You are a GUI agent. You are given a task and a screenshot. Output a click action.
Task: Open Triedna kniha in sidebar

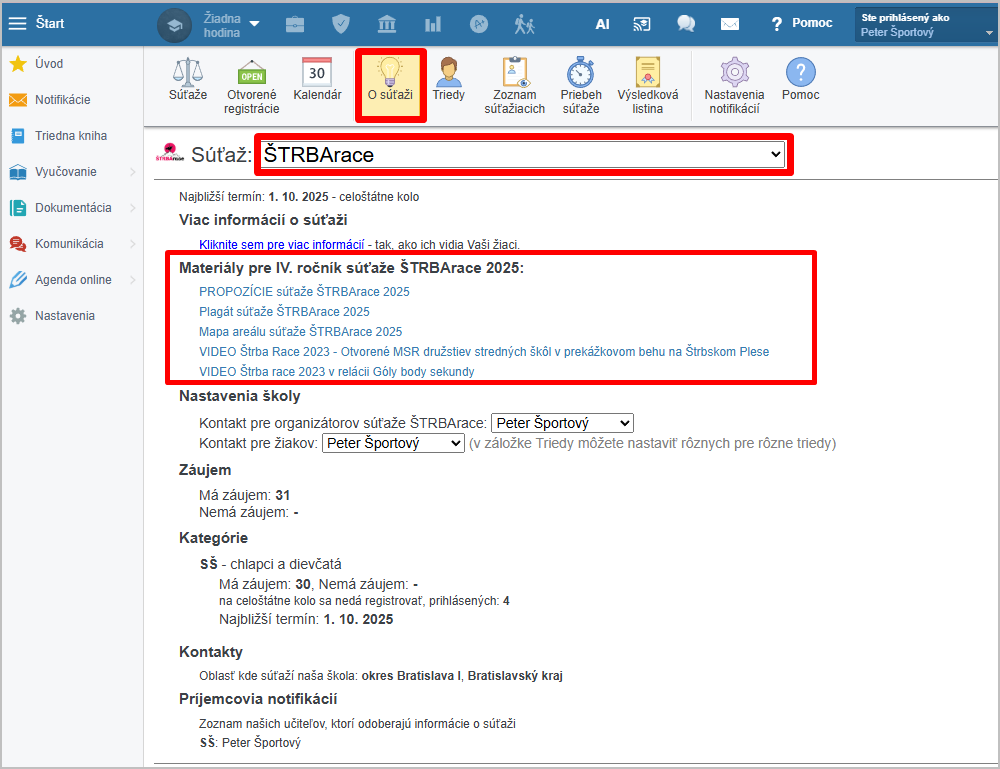pyautogui.click(x=70, y=136)
